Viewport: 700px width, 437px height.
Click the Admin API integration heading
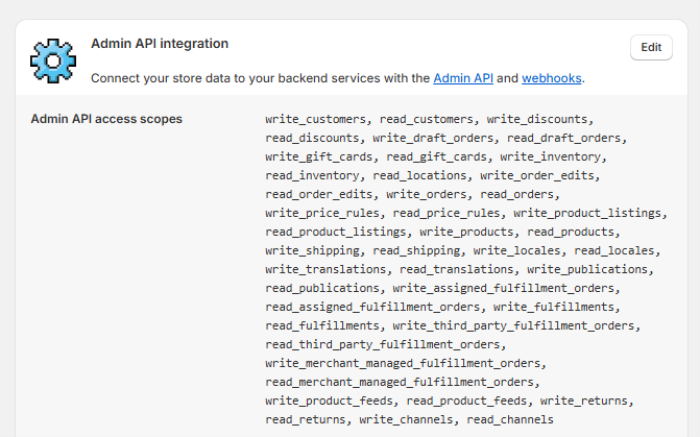(x=159, y=44)
